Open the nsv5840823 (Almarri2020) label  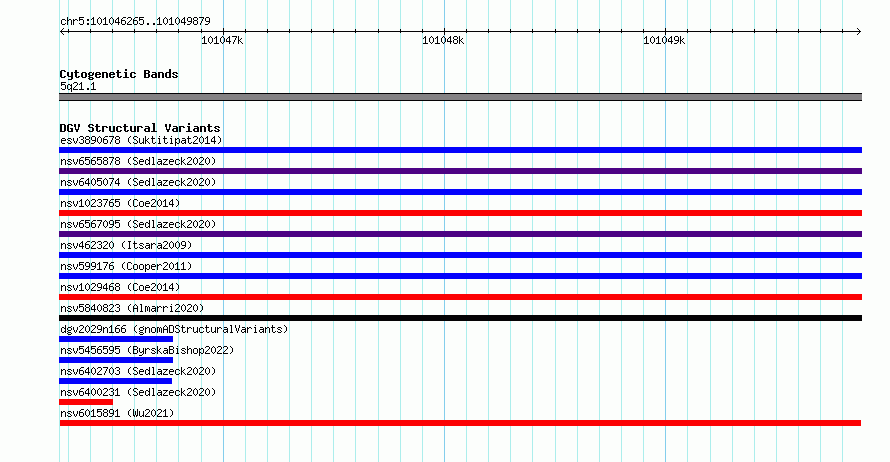tap(132, 308)
